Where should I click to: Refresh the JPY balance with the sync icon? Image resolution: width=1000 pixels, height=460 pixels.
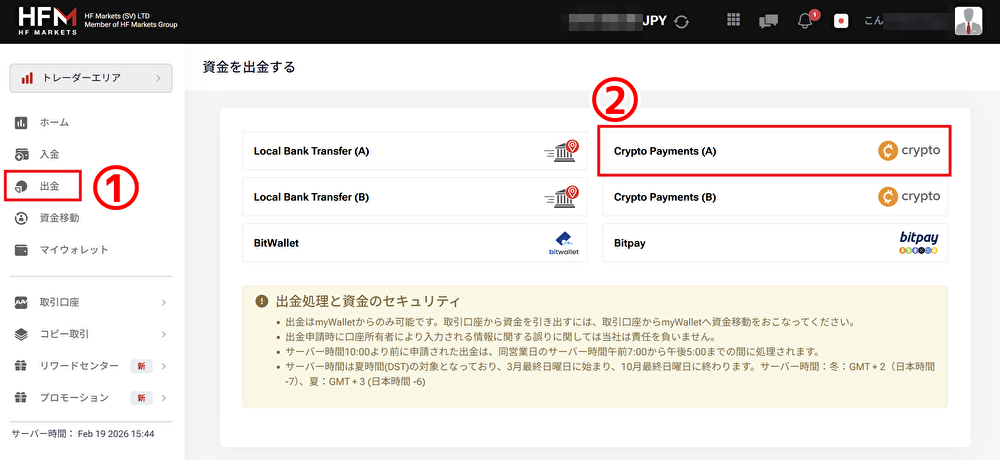tap(682, 21)
